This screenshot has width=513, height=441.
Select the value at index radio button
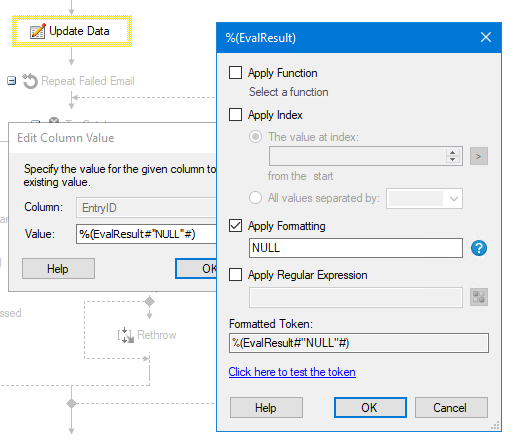255,137
